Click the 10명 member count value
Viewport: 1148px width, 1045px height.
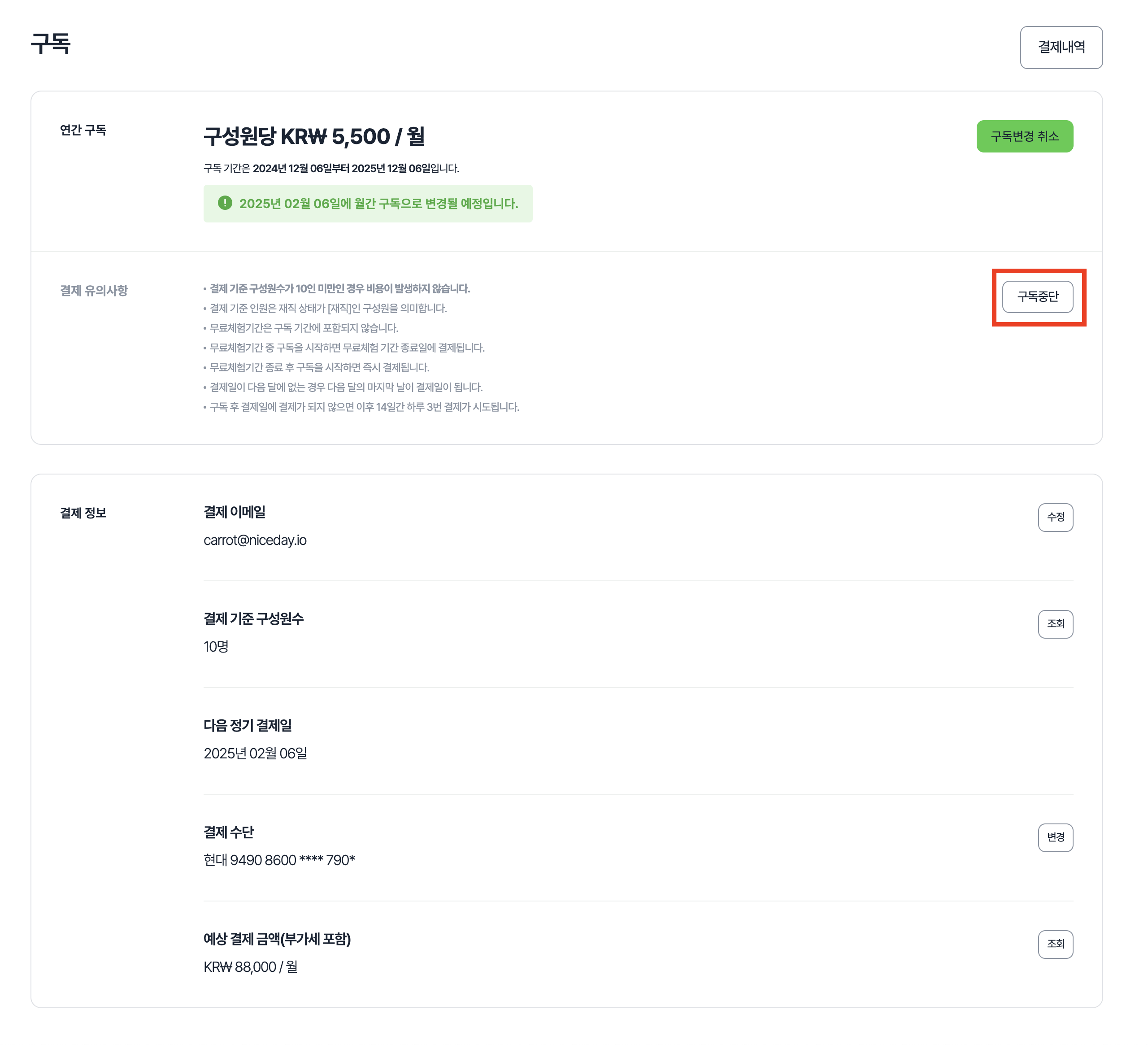click(216, 646)
